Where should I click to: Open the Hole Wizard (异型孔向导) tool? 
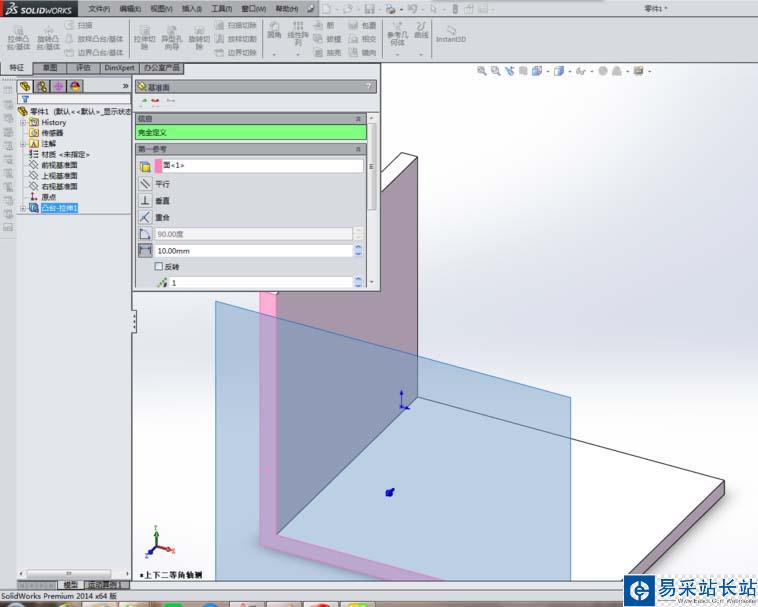point(171,39)
